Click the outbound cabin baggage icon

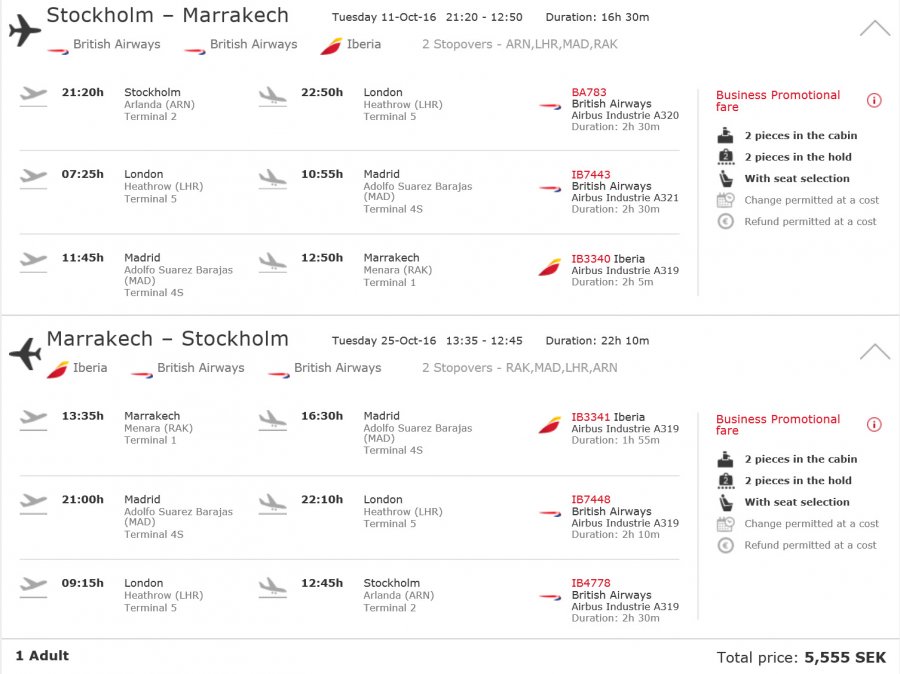[x=726, y=135]
